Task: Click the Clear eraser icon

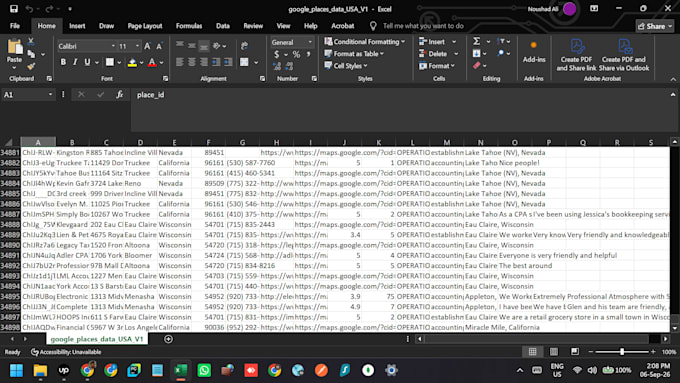Action: pyautogui.click(x=476, y=65)
